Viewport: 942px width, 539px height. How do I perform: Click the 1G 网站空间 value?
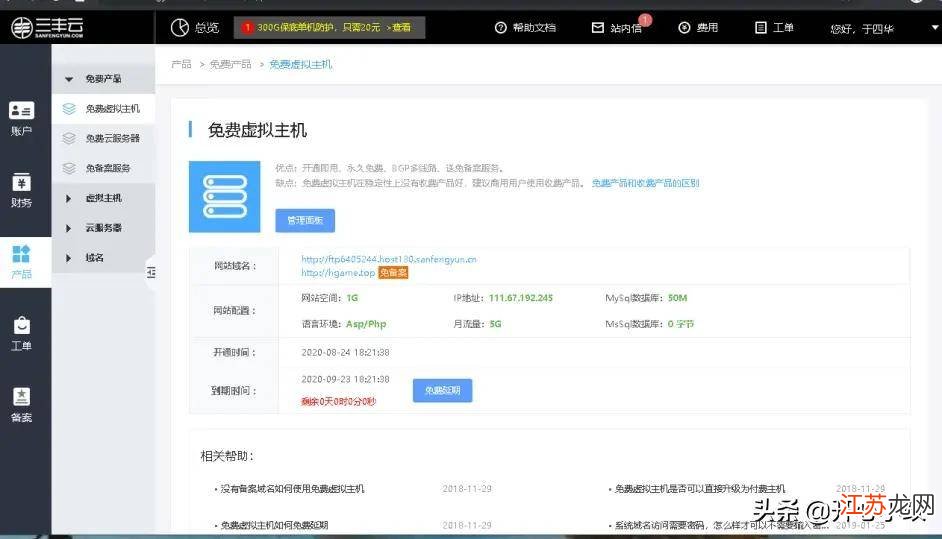pos(352,298)
